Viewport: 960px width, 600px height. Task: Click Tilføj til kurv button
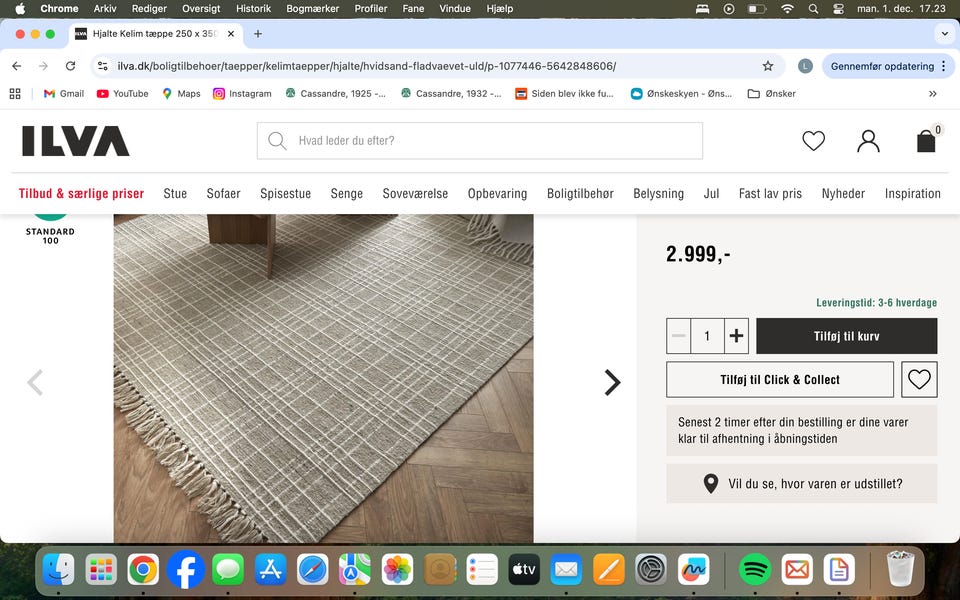[x=847, y=336]
